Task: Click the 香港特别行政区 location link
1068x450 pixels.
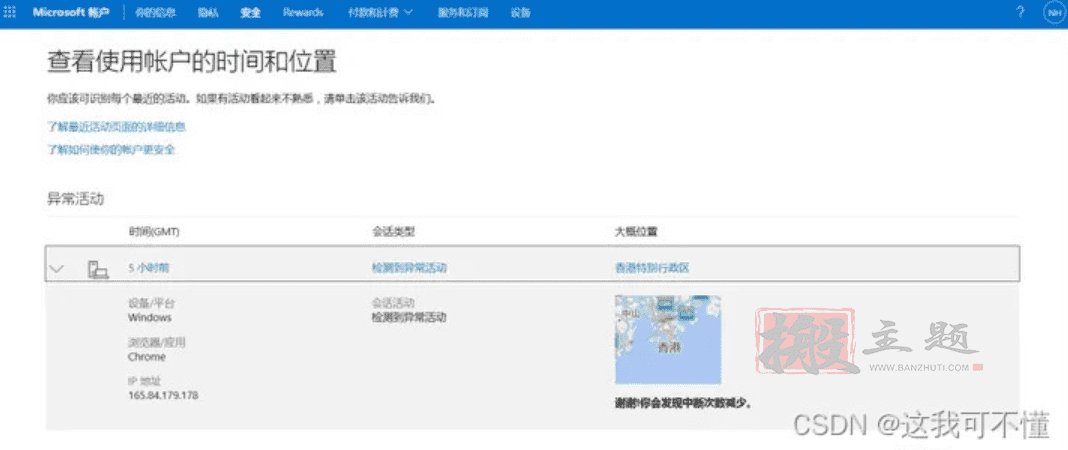Action: pyautogui.click(x=652, y=268)
